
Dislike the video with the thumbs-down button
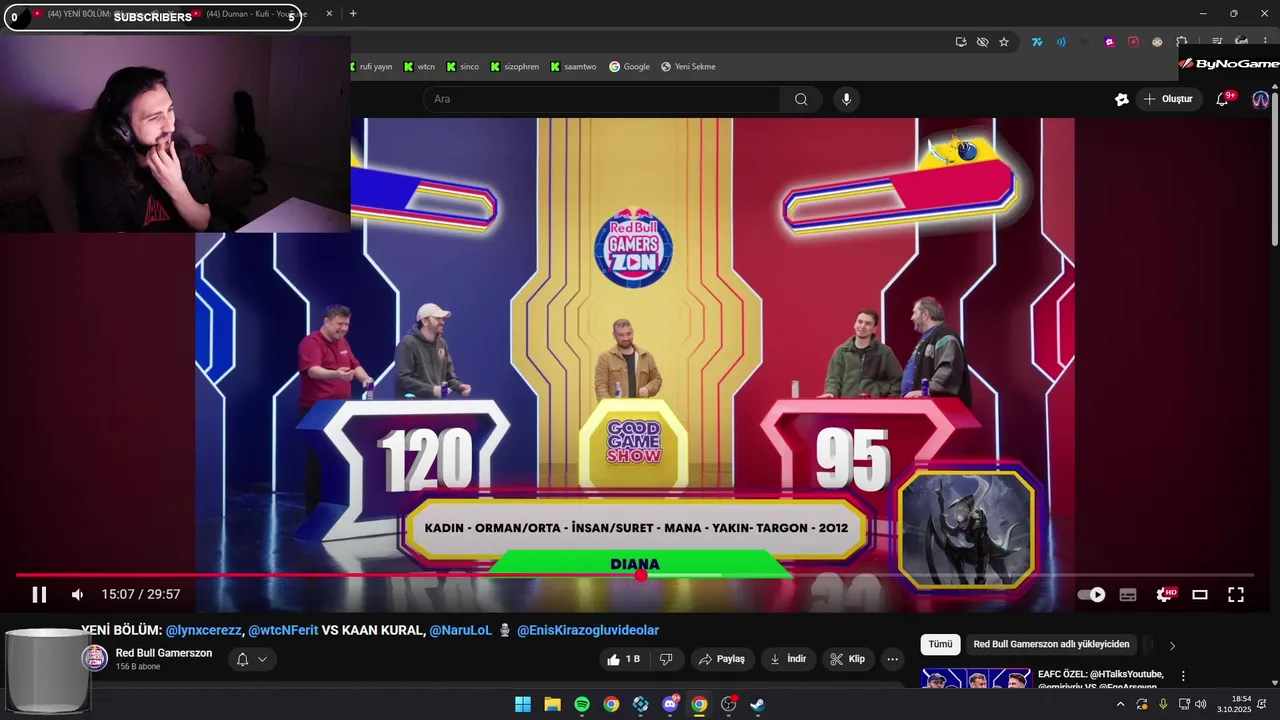[x=666, y=659]
